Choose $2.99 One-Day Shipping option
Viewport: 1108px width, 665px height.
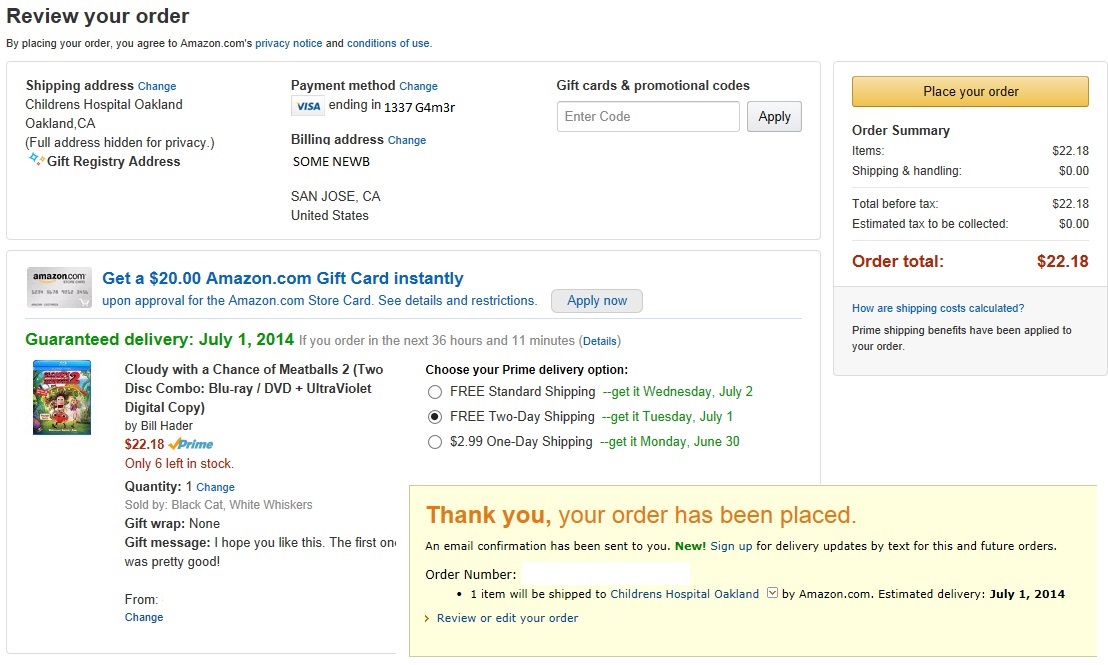434,442
